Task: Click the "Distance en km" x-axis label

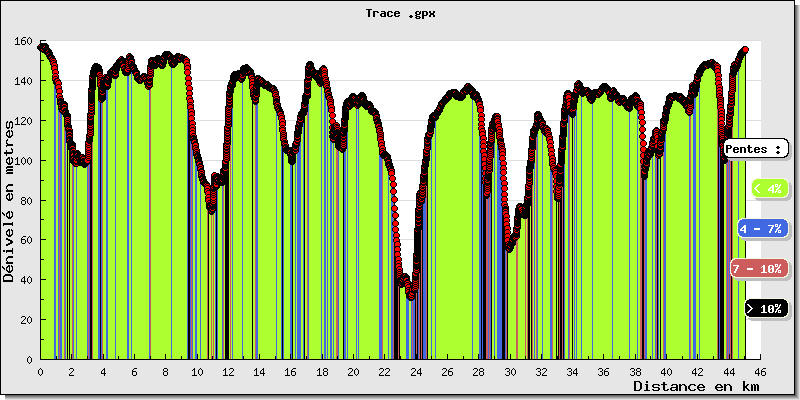Action: pyautogui.click(x=687, y=386)
